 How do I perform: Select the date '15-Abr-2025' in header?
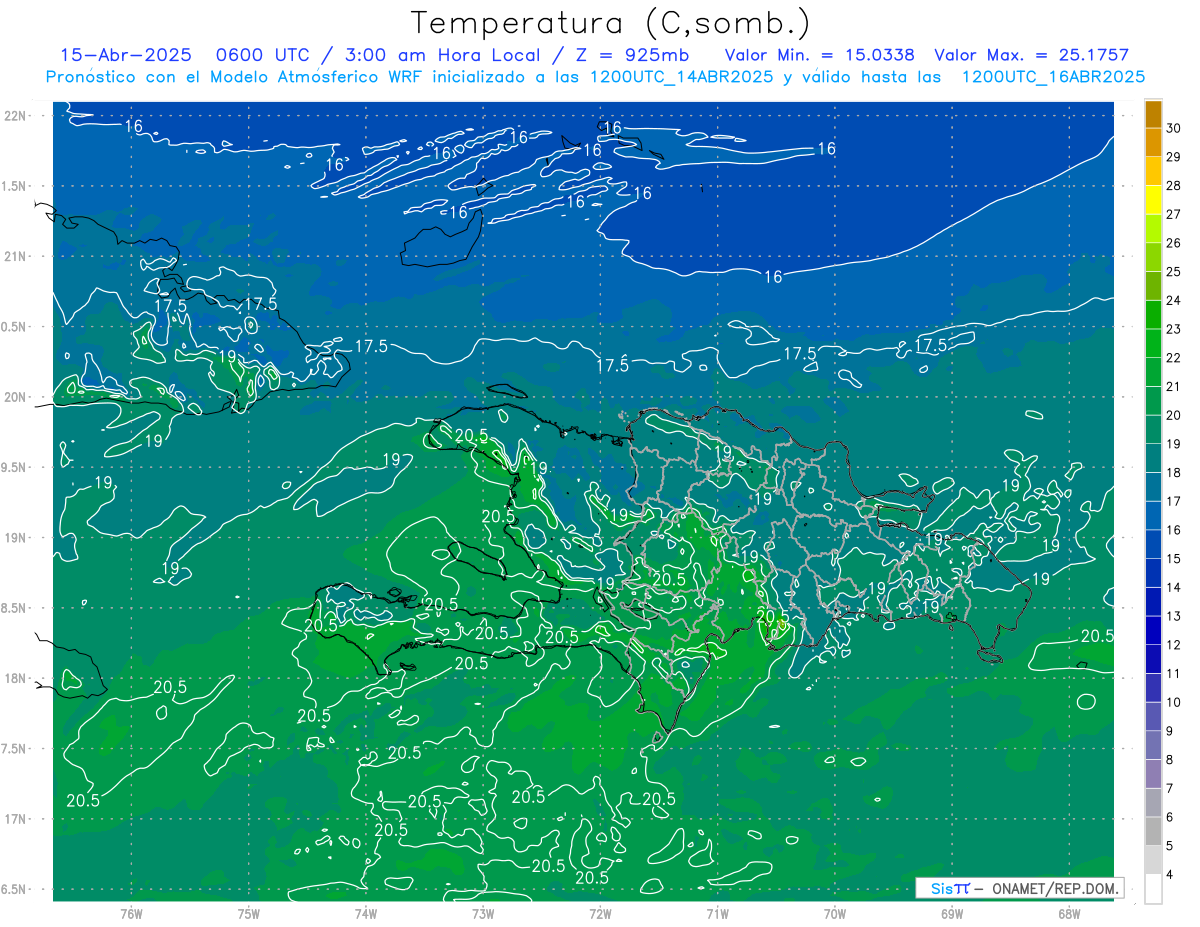click(x=125, y=55)
